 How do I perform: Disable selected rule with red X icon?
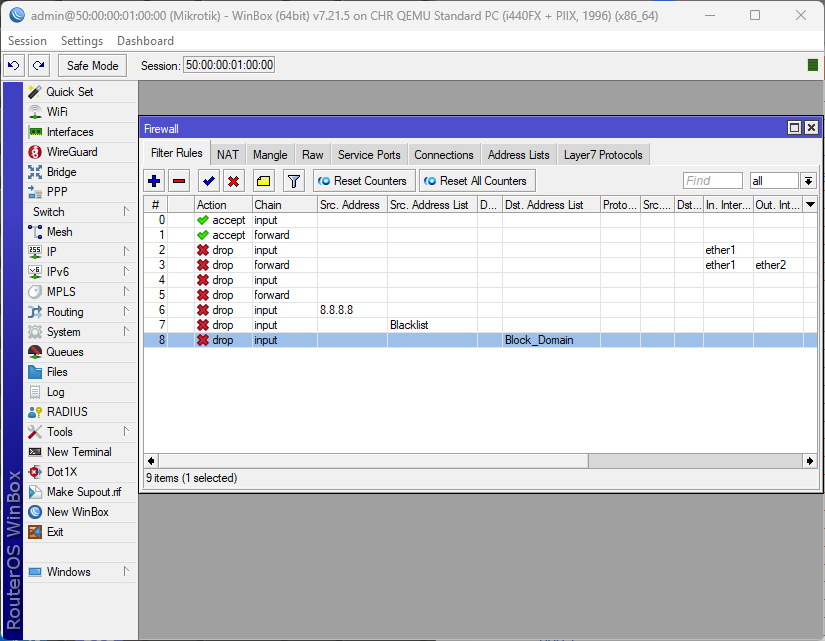234,181
